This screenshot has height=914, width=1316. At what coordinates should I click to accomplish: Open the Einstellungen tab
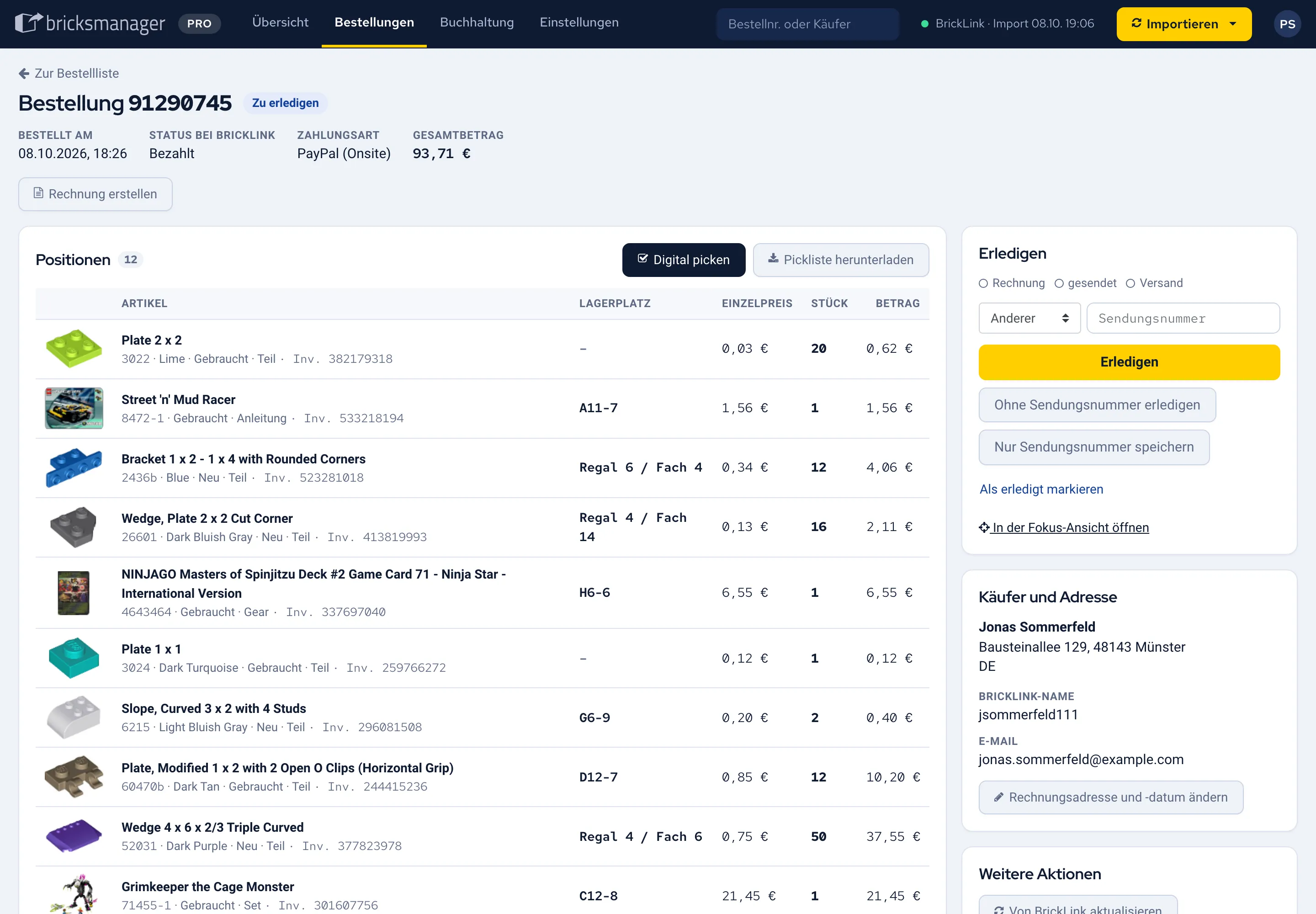click(579, 22)
